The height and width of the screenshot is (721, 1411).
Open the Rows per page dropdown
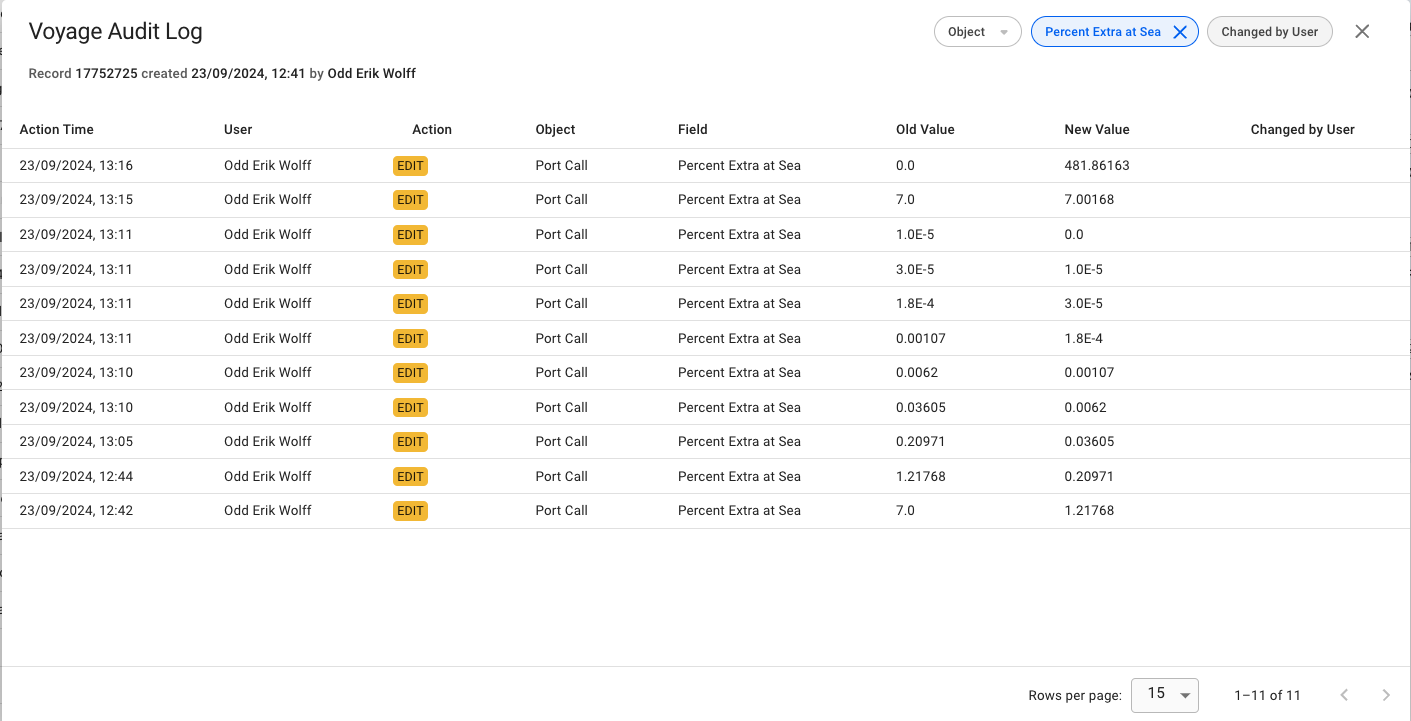click(x=1164, y=695)
